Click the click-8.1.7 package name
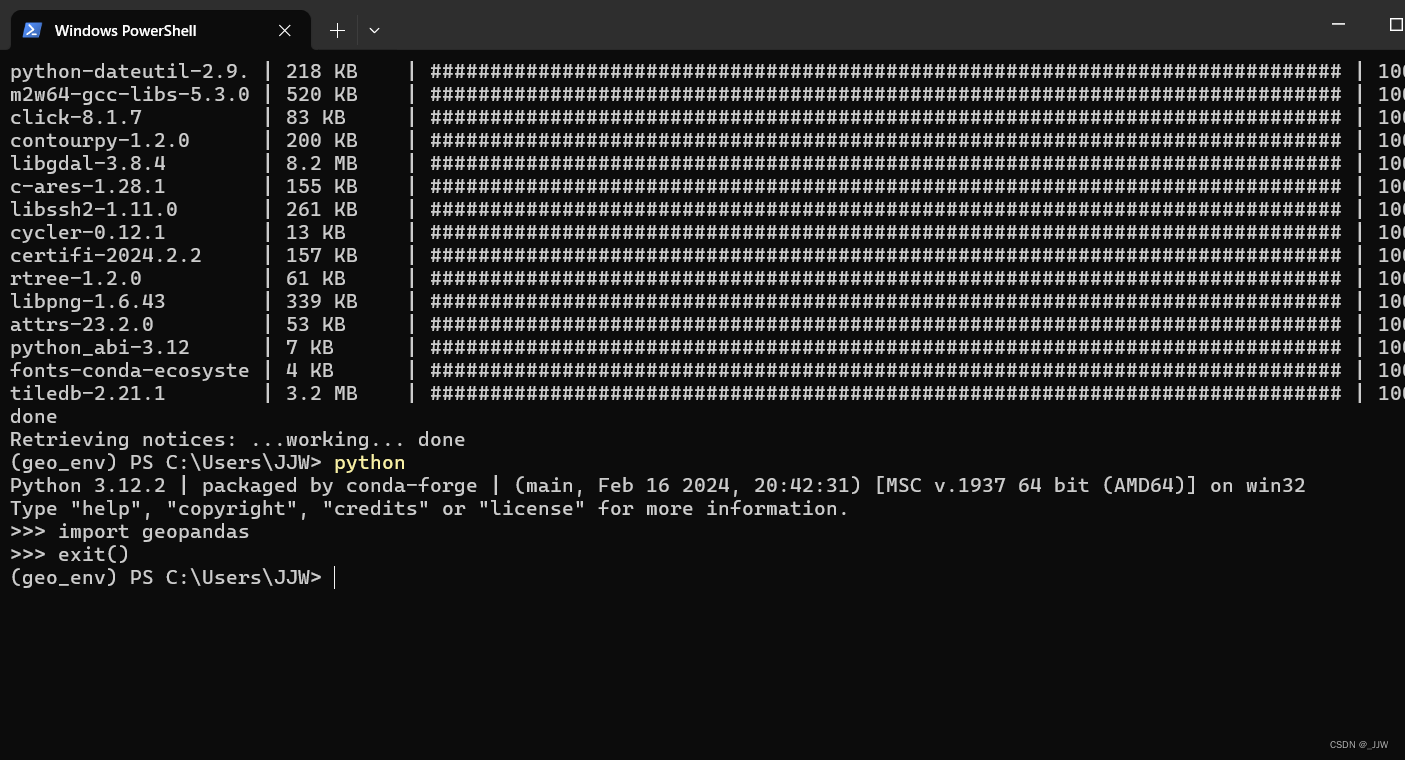 (76, 117)
